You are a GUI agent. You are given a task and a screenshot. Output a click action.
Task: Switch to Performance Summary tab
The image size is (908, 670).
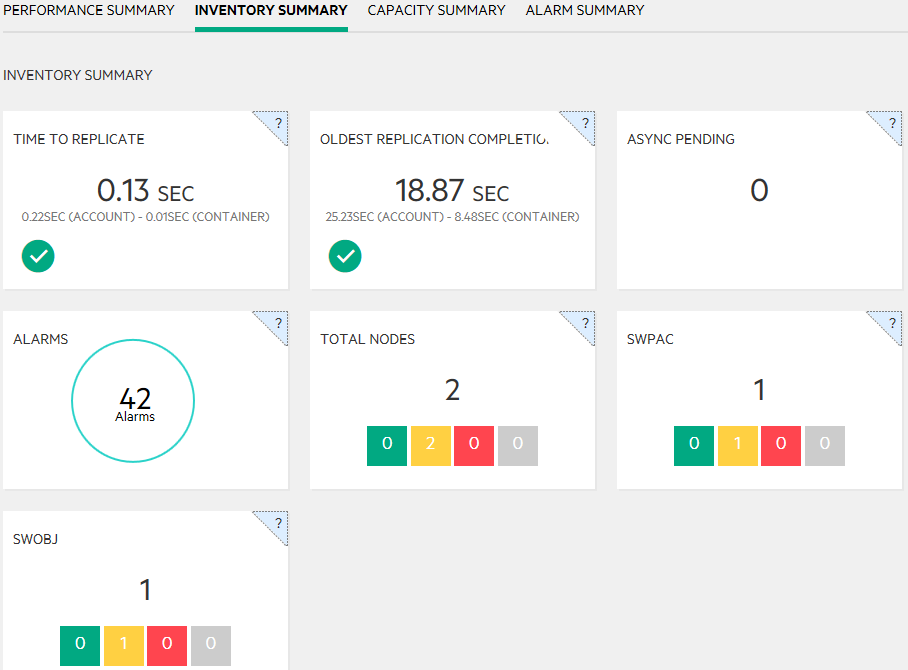coord(89,11)
